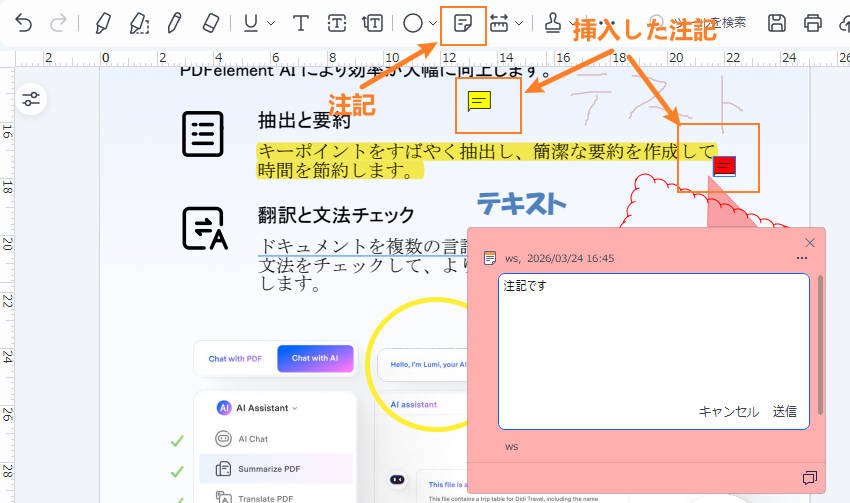Click the 翻訳と文法チェック heading
Viewport: 850px width, 503px height.
(336, 215)
